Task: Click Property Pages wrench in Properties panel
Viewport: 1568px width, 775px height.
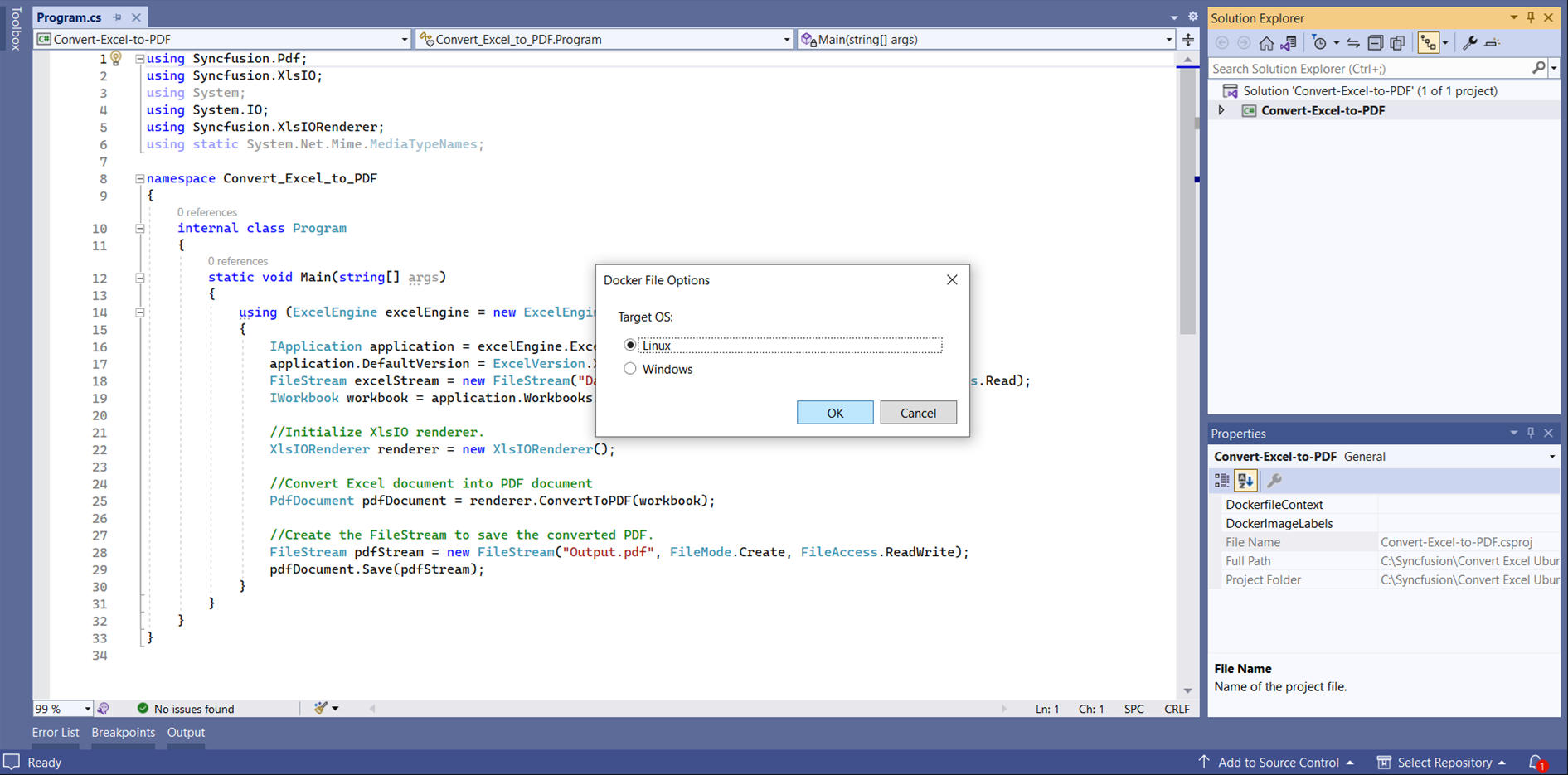Action: tap(1274, 481)
